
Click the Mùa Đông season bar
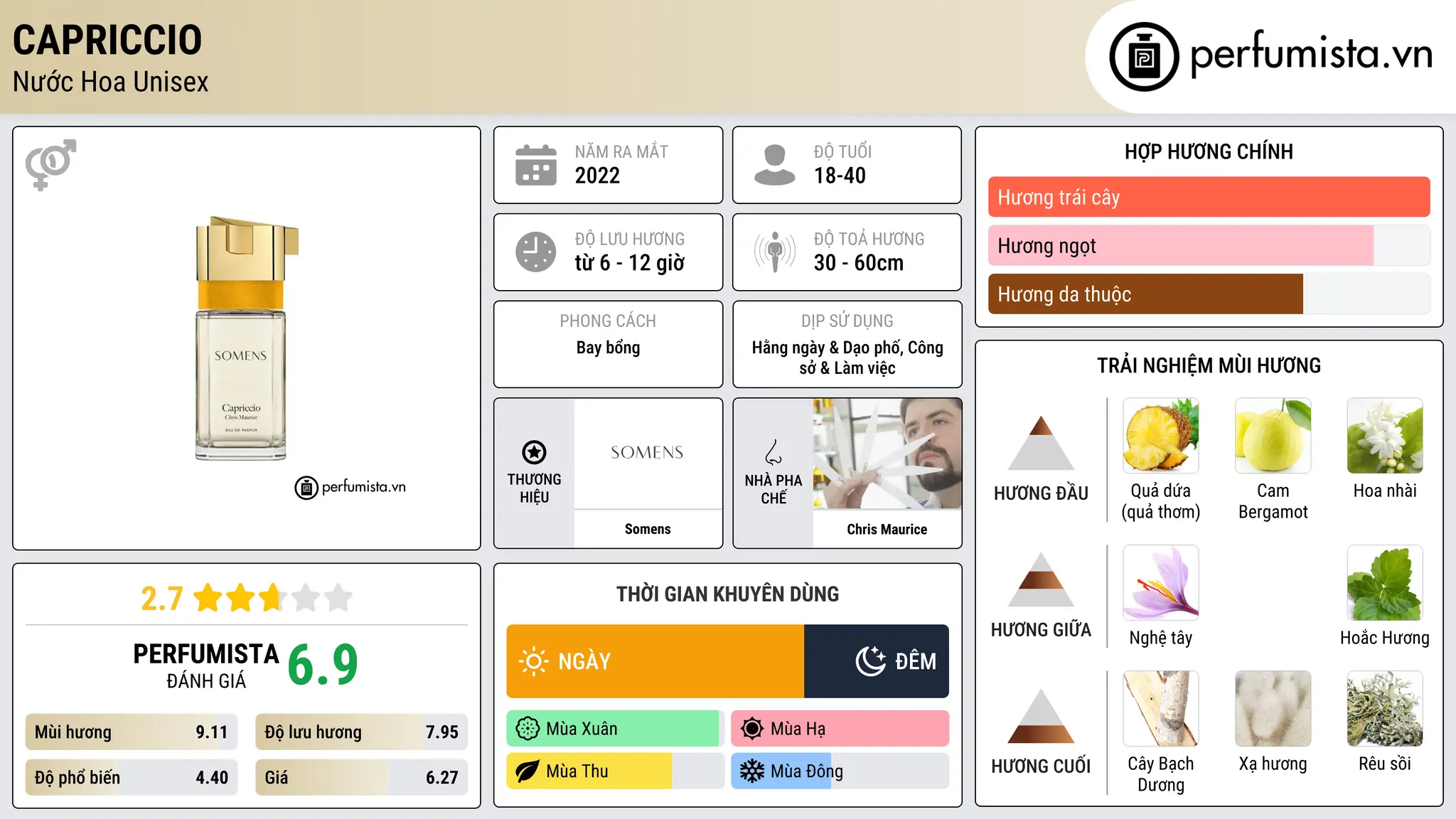pyautogui.click(x=840, y=771)
